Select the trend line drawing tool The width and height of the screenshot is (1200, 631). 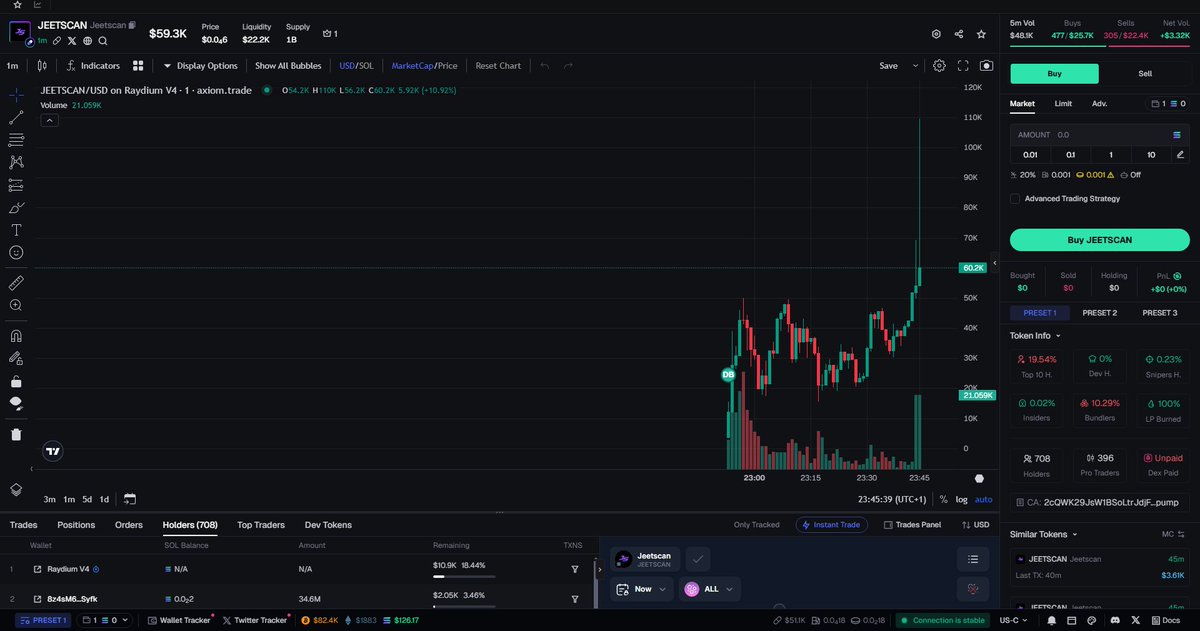[x=16, y=118]
